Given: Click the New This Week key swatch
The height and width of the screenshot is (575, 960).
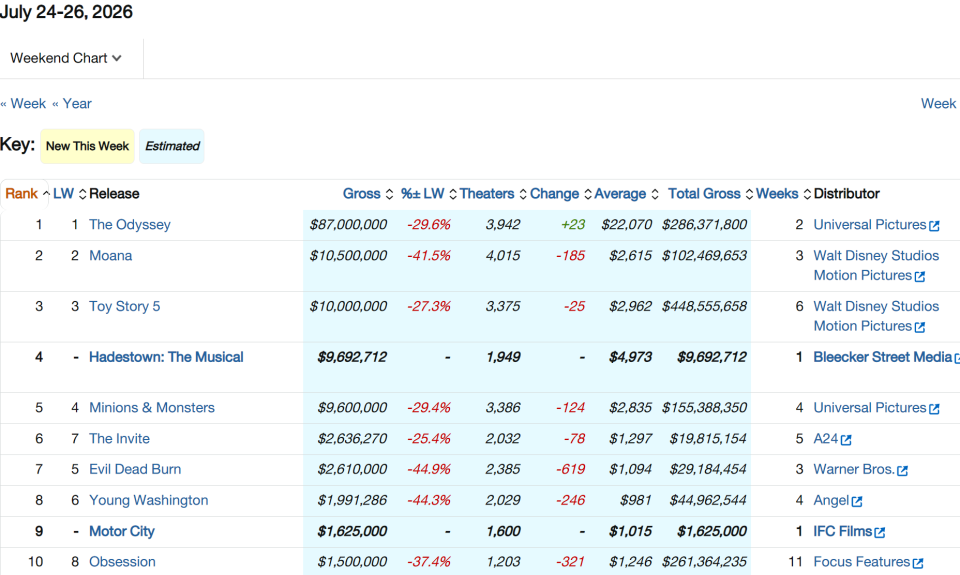Looking at the screenshot, I should [88, 146].
